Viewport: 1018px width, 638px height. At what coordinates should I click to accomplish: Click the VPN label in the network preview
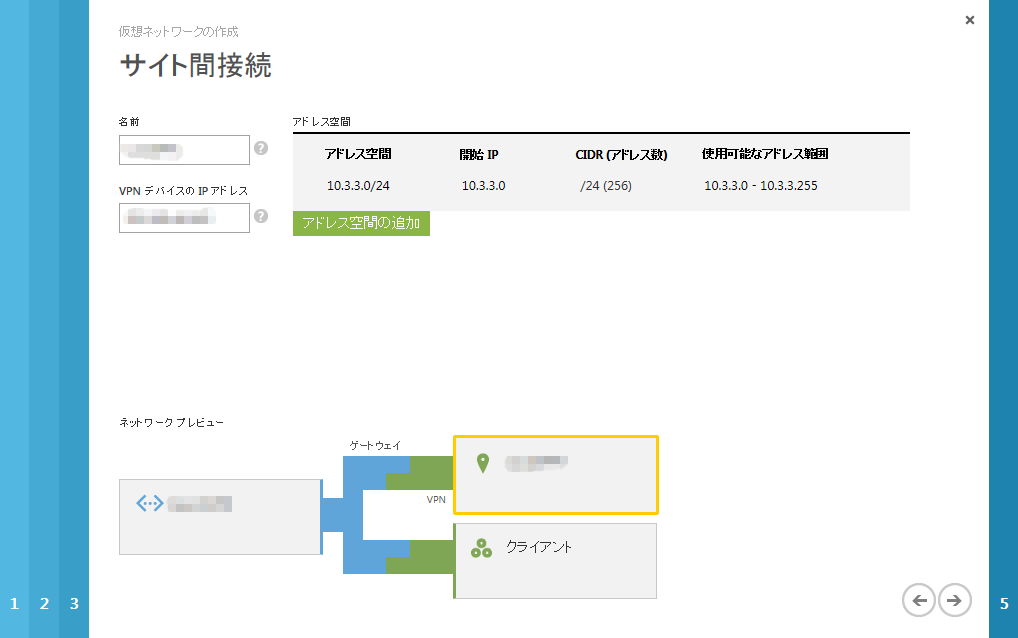(x=436, y=500)
